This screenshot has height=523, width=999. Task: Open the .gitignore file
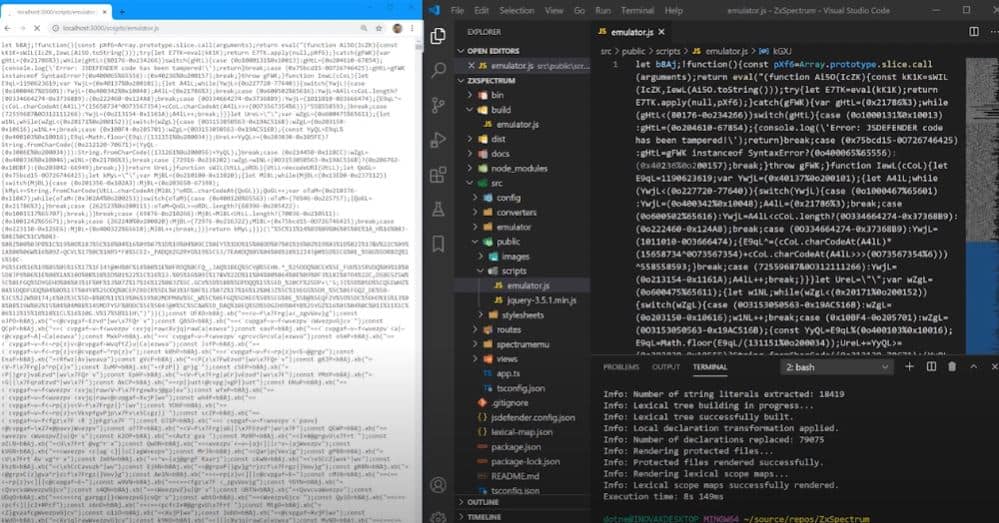tap(510, 403)
